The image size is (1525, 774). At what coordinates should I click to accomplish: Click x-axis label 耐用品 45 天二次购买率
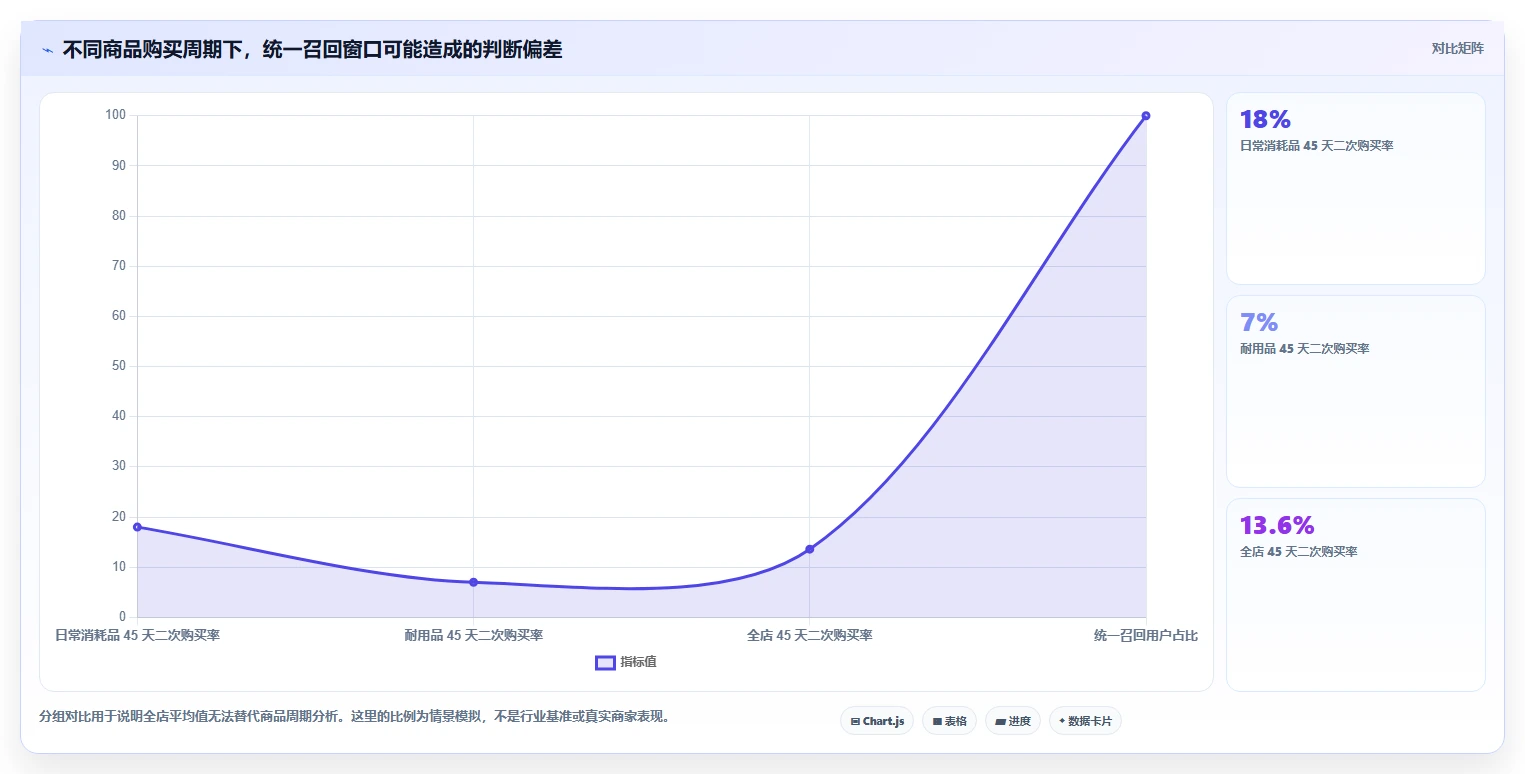coord(473,635)
